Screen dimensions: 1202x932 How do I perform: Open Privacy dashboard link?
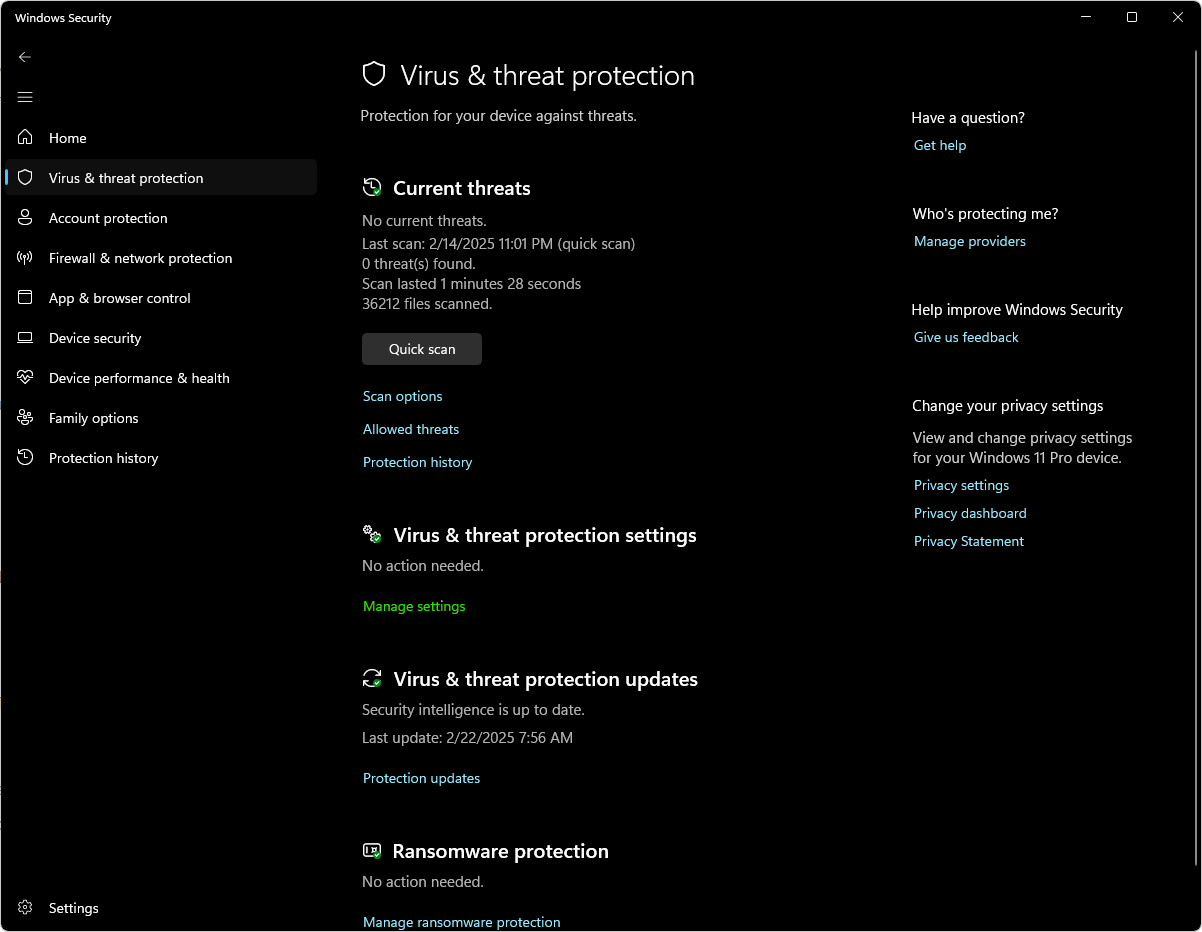pyautogui.click(x=970, y=513)
